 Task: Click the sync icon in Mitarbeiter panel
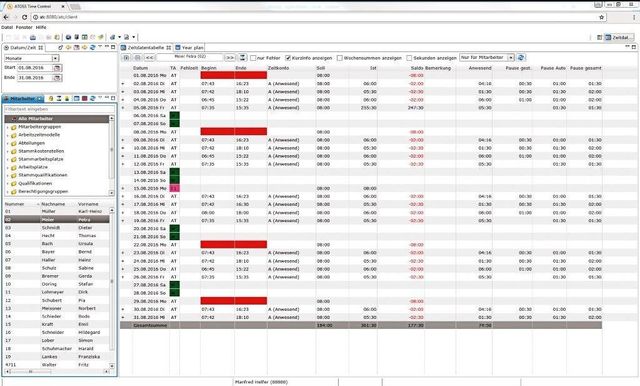(x=93, y=98)
